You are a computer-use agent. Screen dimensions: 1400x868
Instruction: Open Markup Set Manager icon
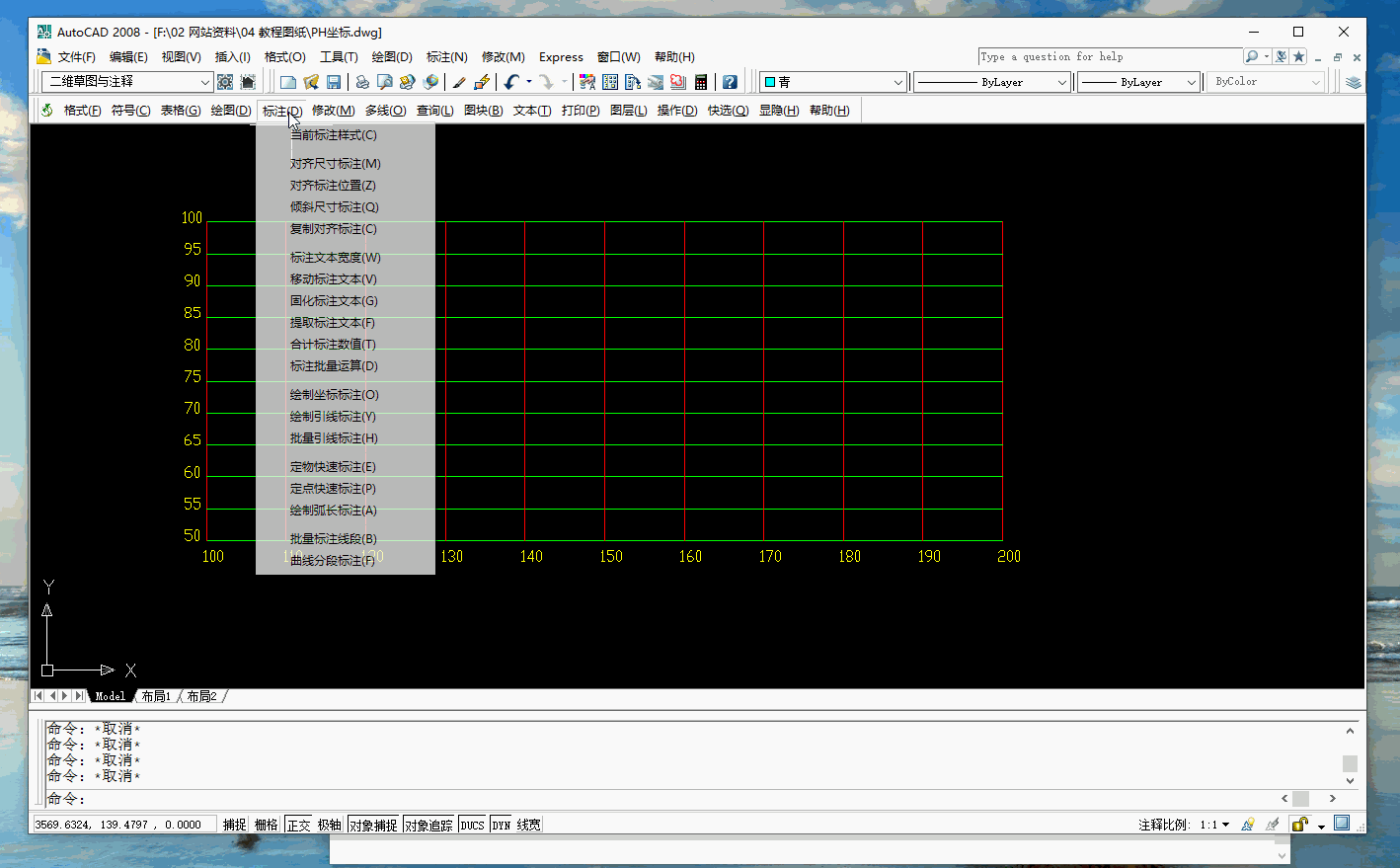pos(678,82)
